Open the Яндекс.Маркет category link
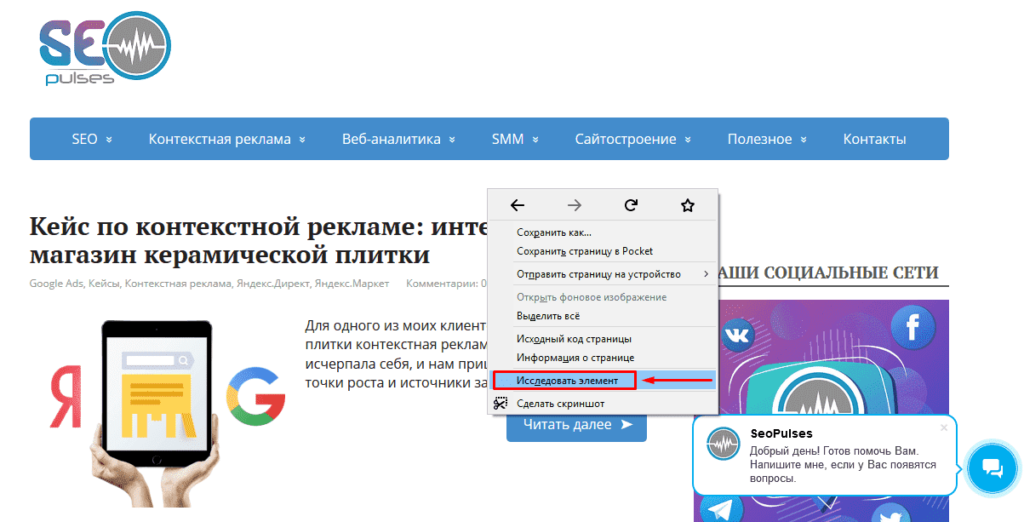This screenshot has width=1024, height=522. 352,284
